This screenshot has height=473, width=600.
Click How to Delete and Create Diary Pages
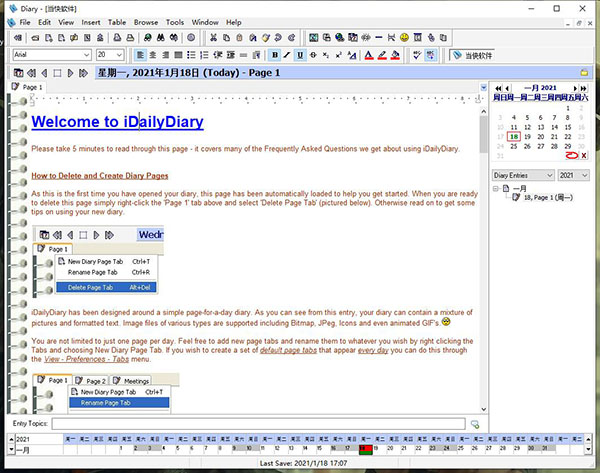click(x=99, y=176)
